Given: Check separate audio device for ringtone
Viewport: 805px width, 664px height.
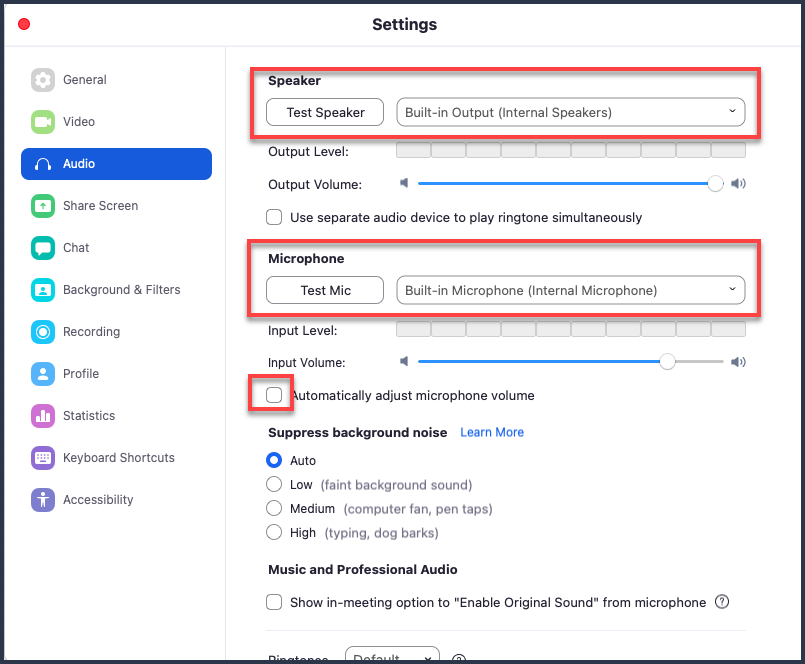Looking at the screenshot, I should pyautogui.click(x=274, y=217).
